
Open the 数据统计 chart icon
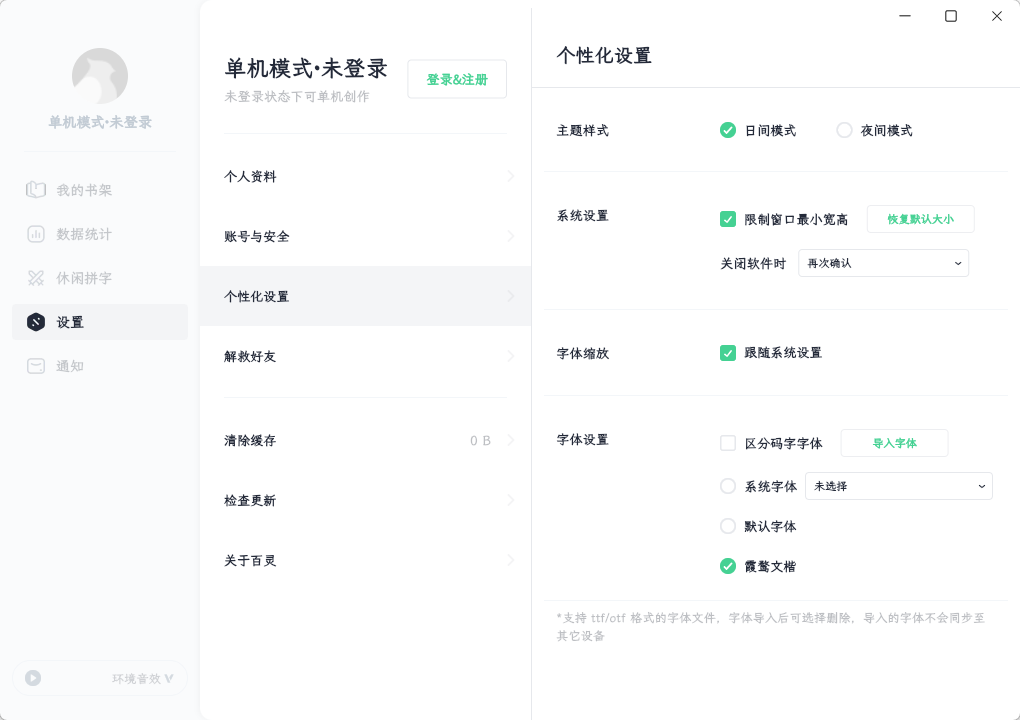[x=36, y=234]
